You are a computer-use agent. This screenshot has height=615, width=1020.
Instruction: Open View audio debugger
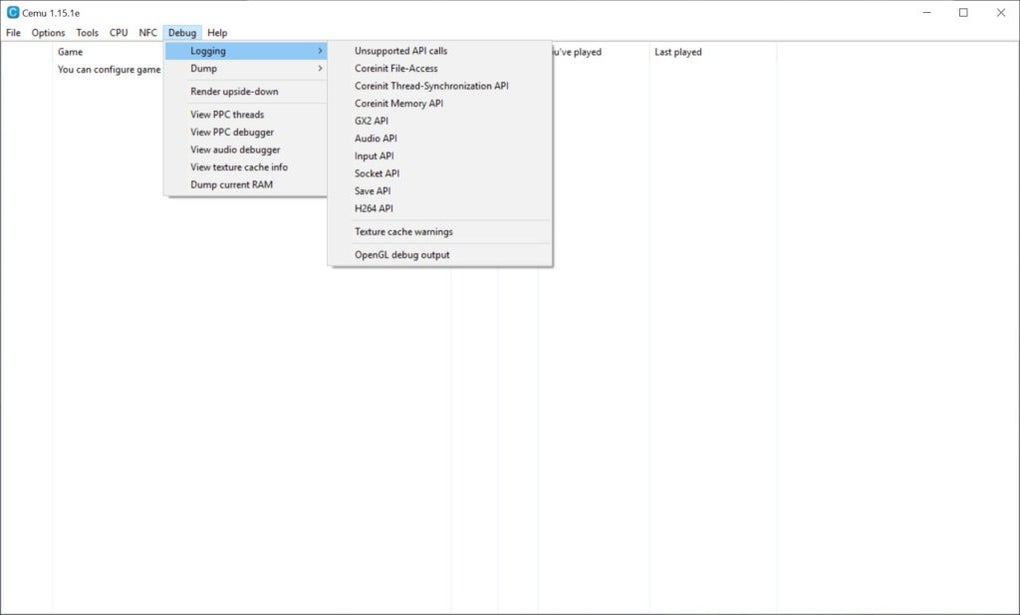coord(246,150)
